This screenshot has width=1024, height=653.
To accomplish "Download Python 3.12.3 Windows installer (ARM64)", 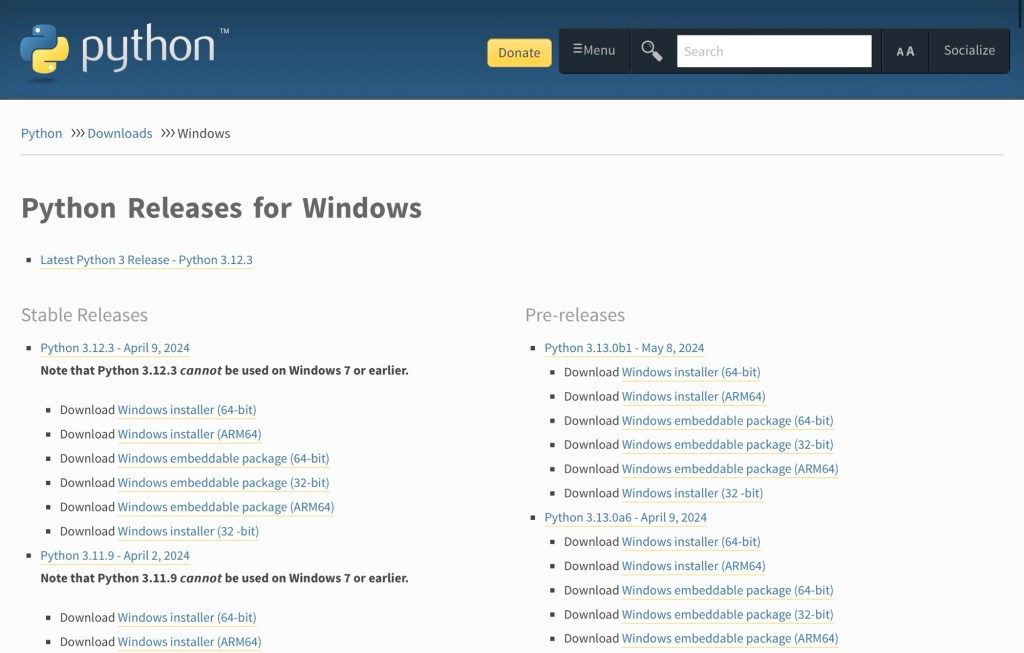I will pos(189,434).
